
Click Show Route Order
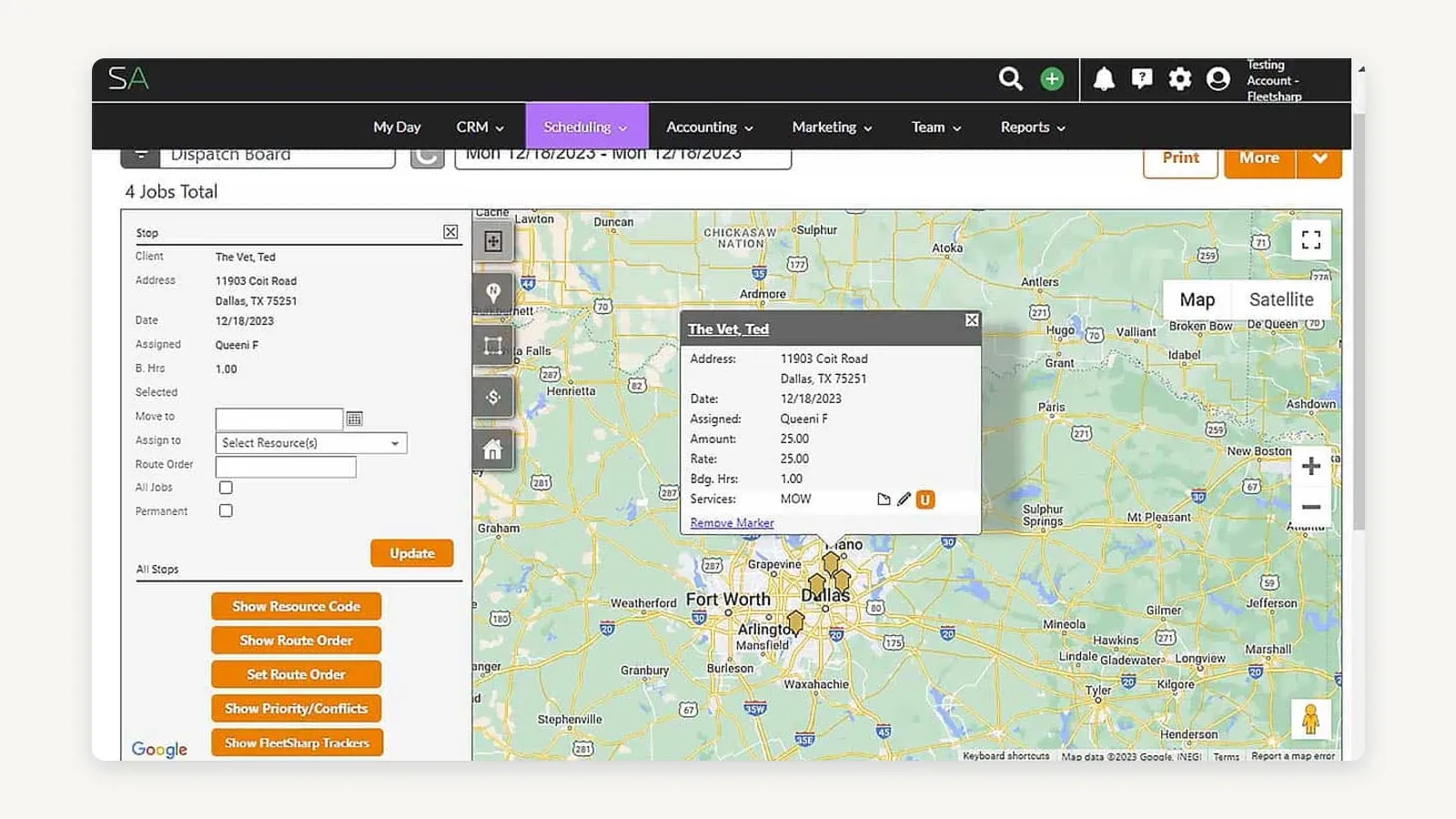click(297, 641)
